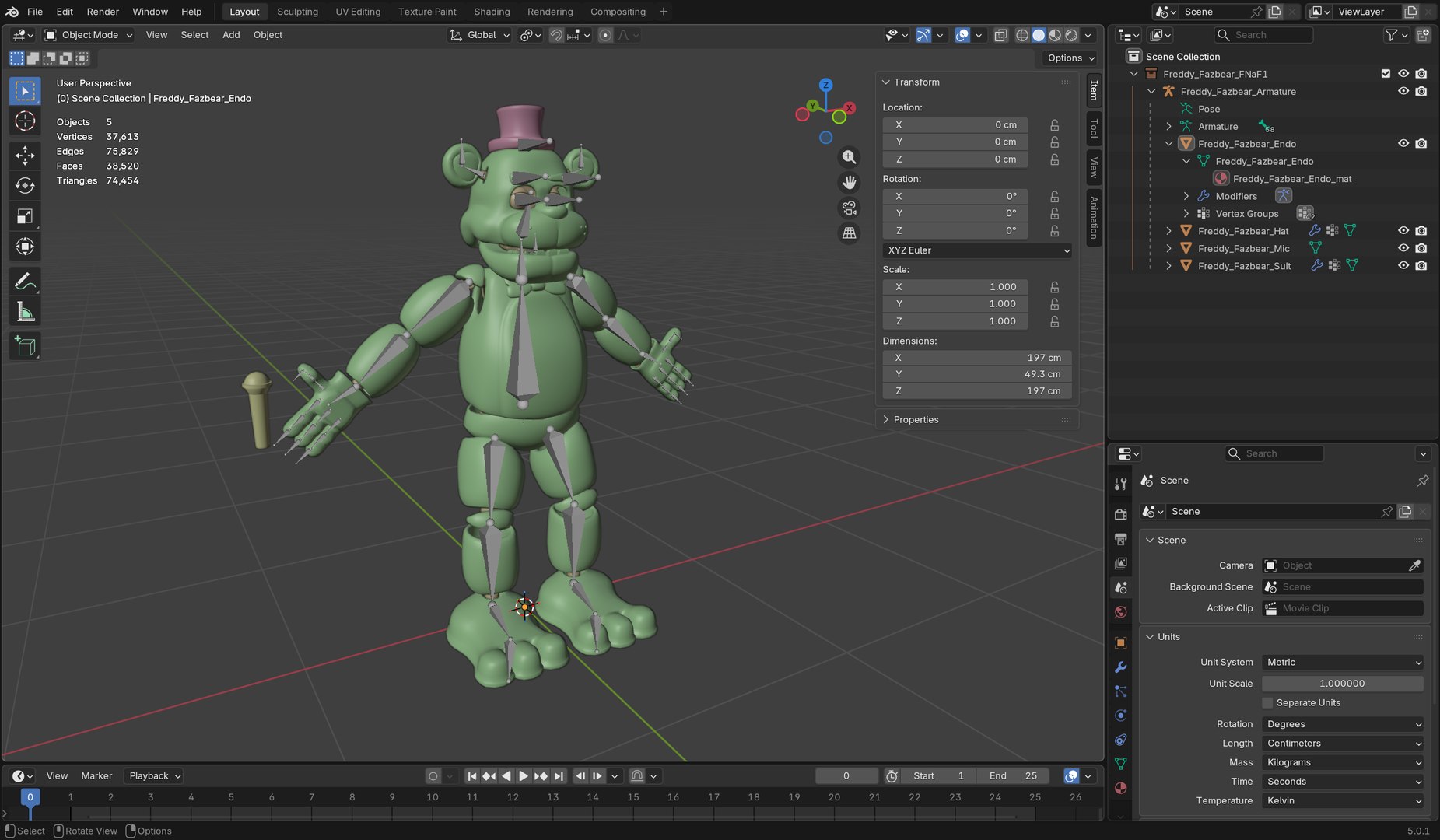Open the Render menu
Viewport: 1440px width, 840px height.
coord(103,12)
